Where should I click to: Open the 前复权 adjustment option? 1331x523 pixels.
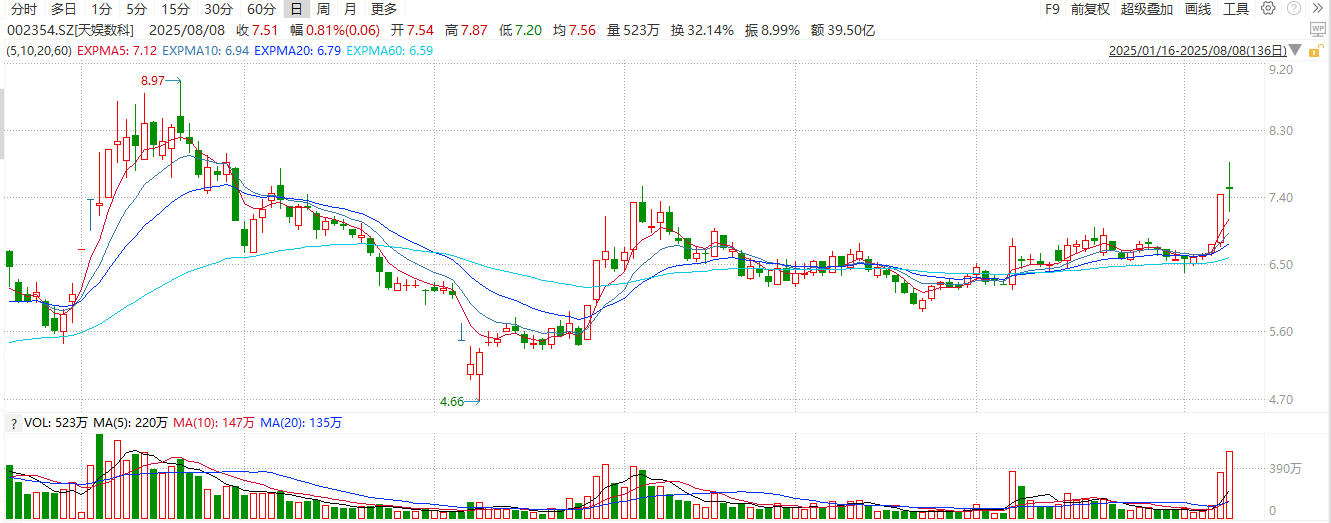[1090, 9]
